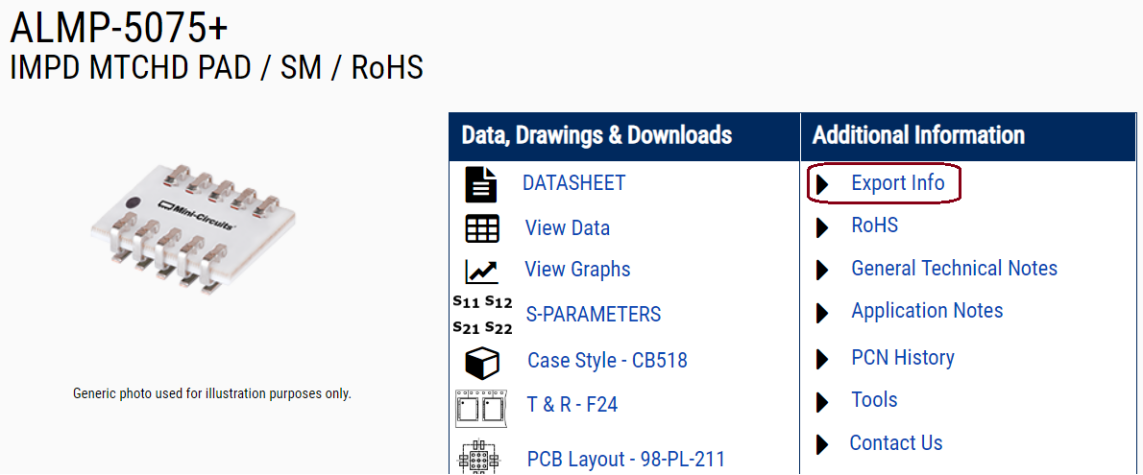Screen dimensions: 1143x475
Task: Open the General Technical Notes link
Action: coord(954,268)
